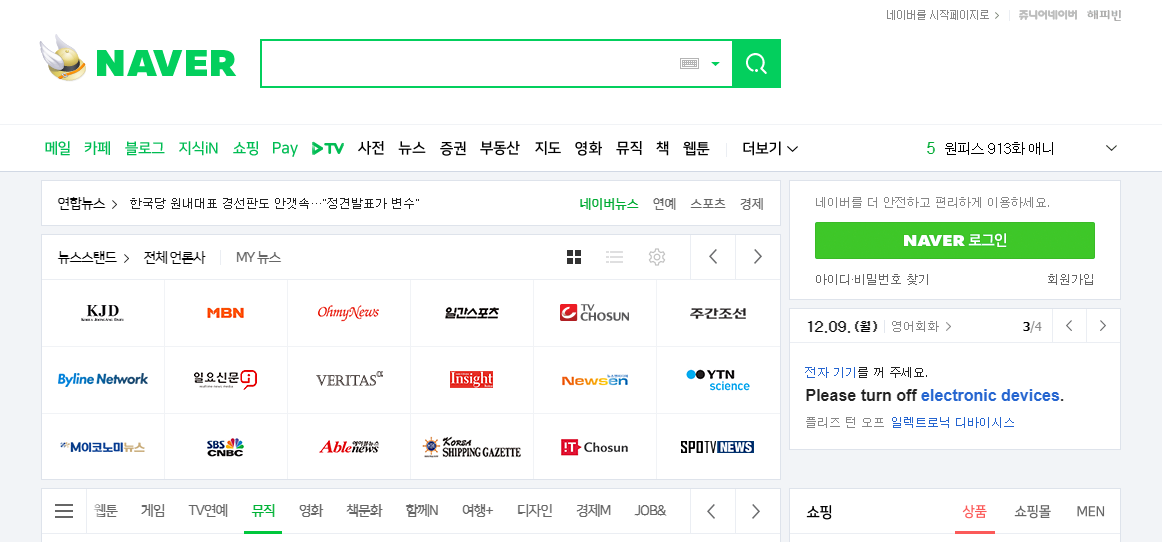Select the TV연예 topic tab
Image resolution: width=1162 pixels, height=542 pixels.
click(x=208, y=511)
